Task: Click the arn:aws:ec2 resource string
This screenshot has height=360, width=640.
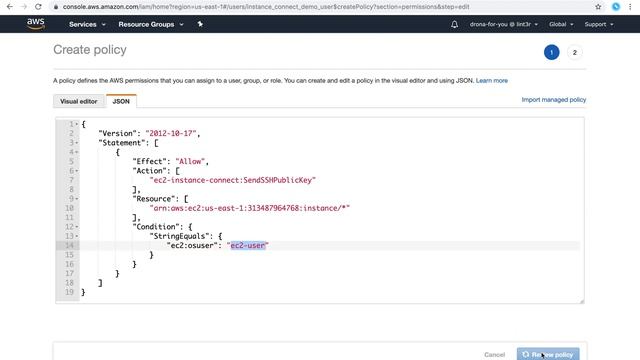Action: [249, 208]
